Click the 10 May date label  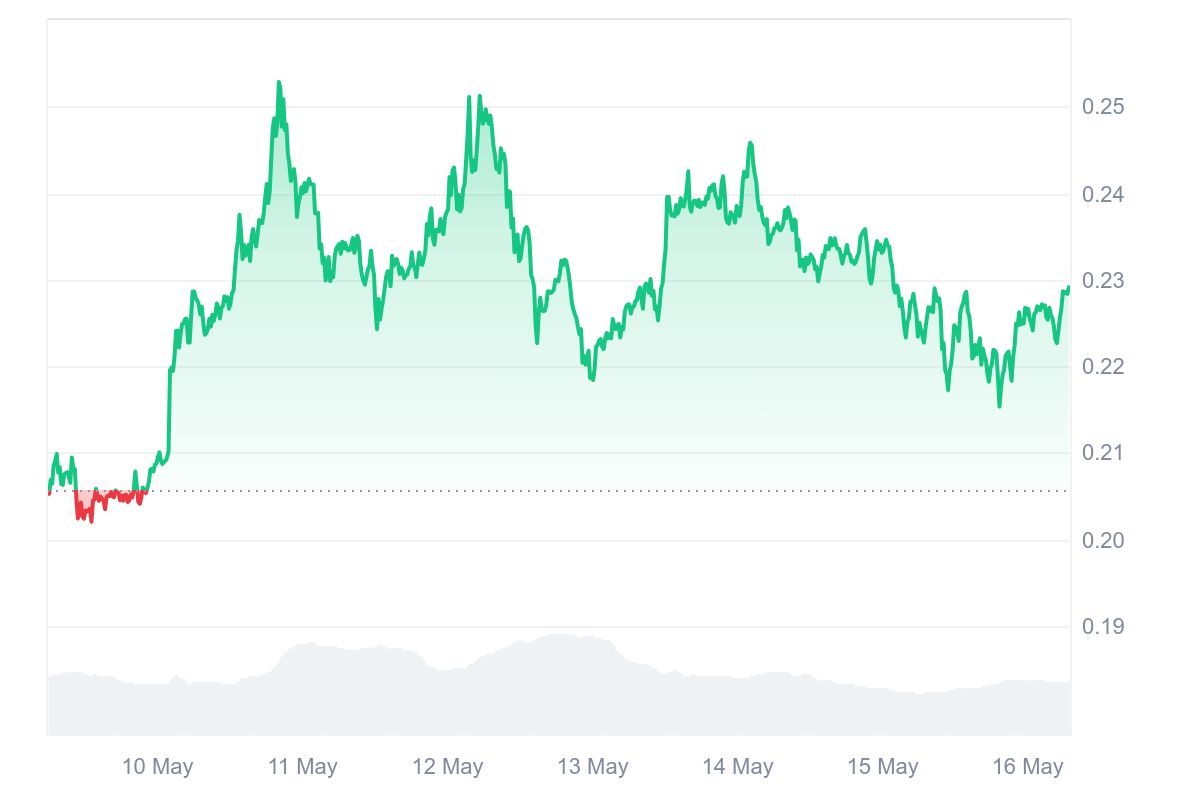(157, 767)
